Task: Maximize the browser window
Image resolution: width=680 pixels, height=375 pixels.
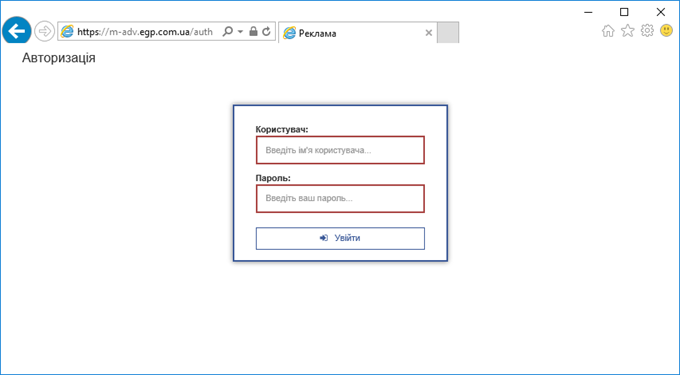Action: point(624,12)
